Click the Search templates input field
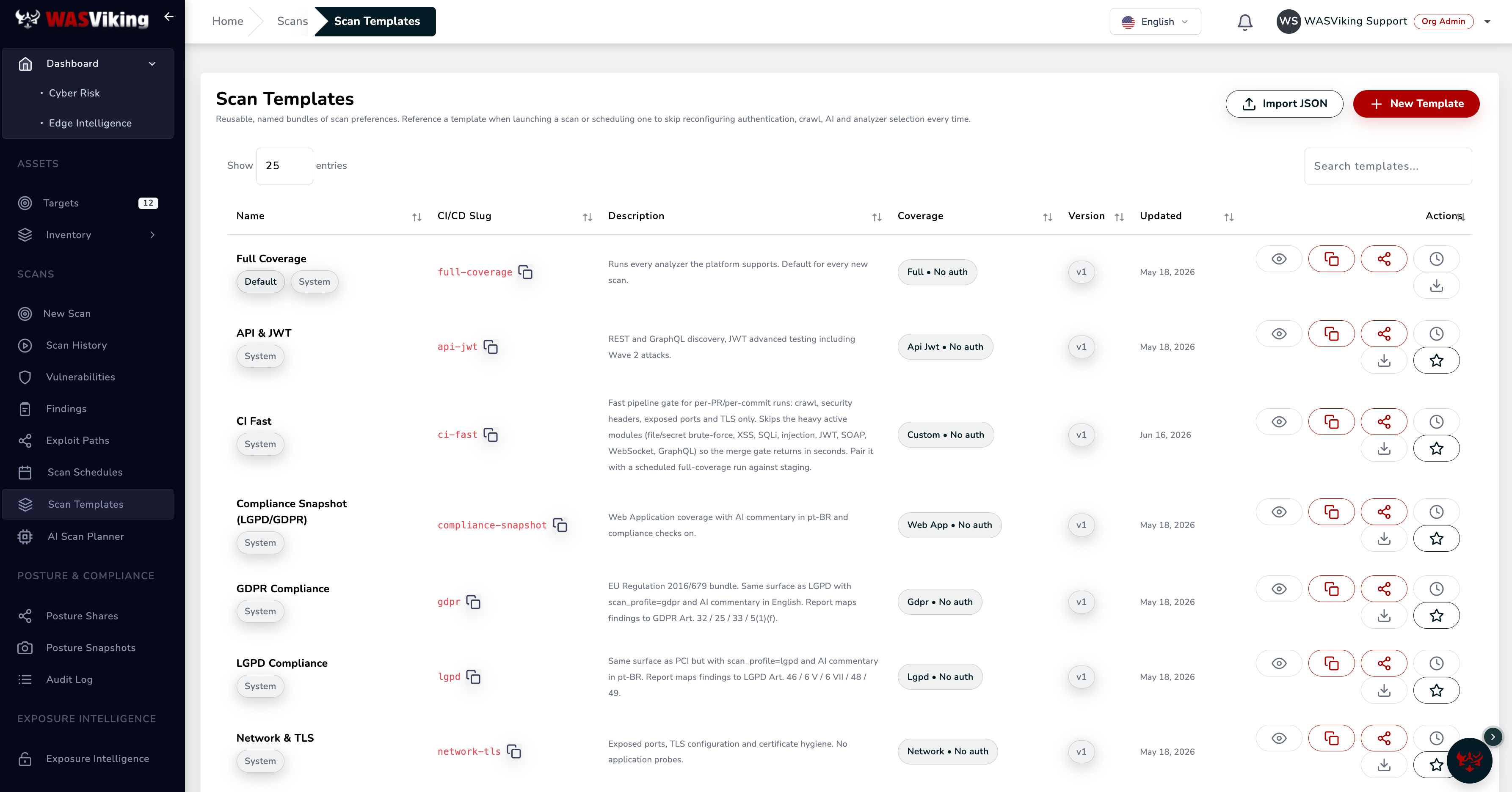 pos(1388,166)
